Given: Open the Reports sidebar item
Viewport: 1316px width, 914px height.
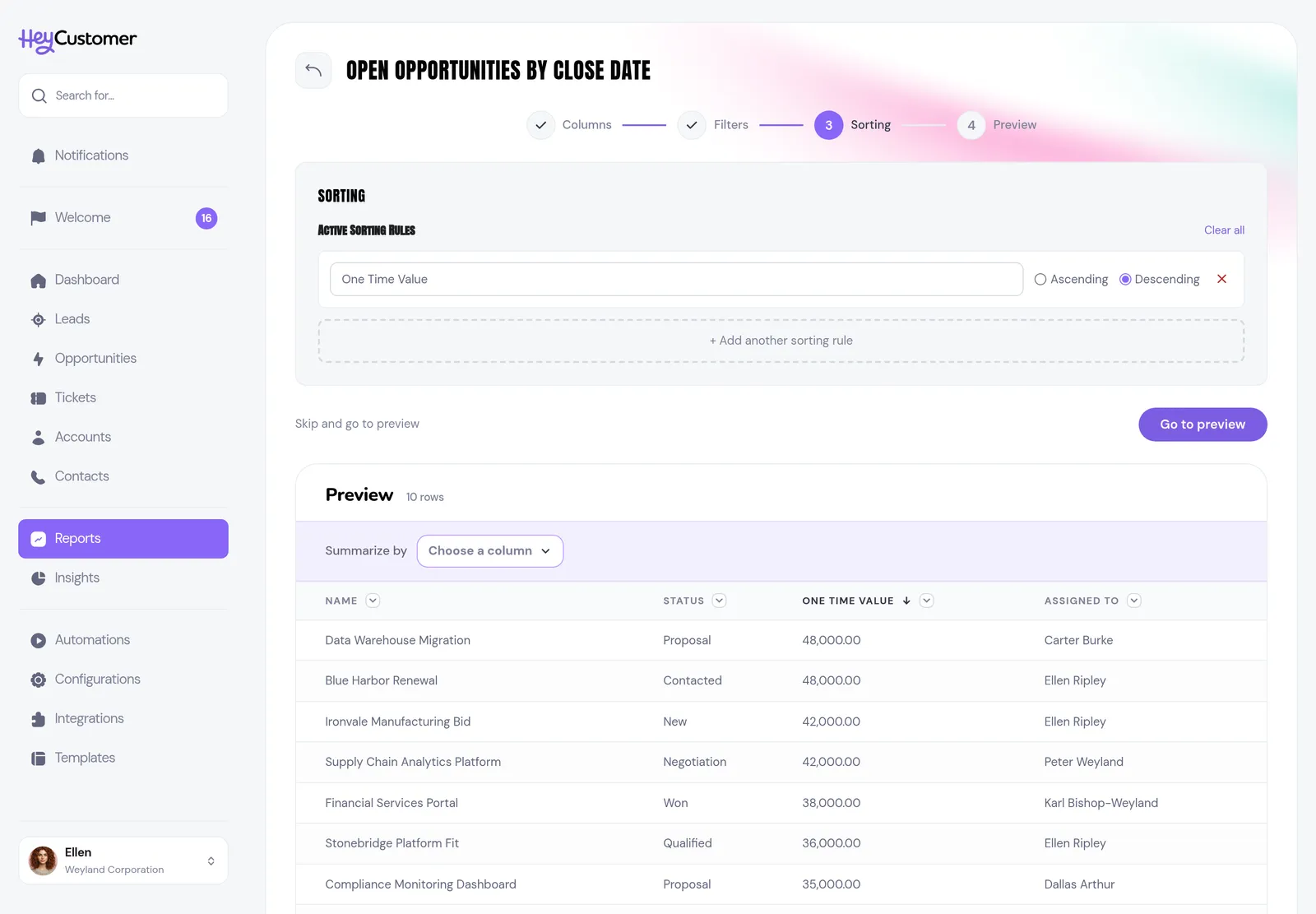Looking at the screenshot, I should pyautogui.click(x=123, y=539).
